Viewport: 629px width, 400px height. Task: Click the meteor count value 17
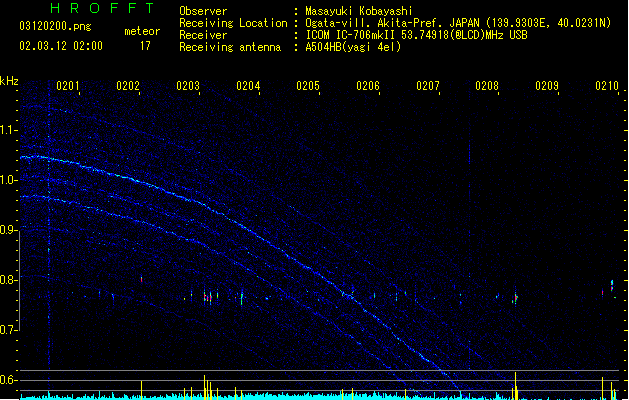tap(145, 46)
